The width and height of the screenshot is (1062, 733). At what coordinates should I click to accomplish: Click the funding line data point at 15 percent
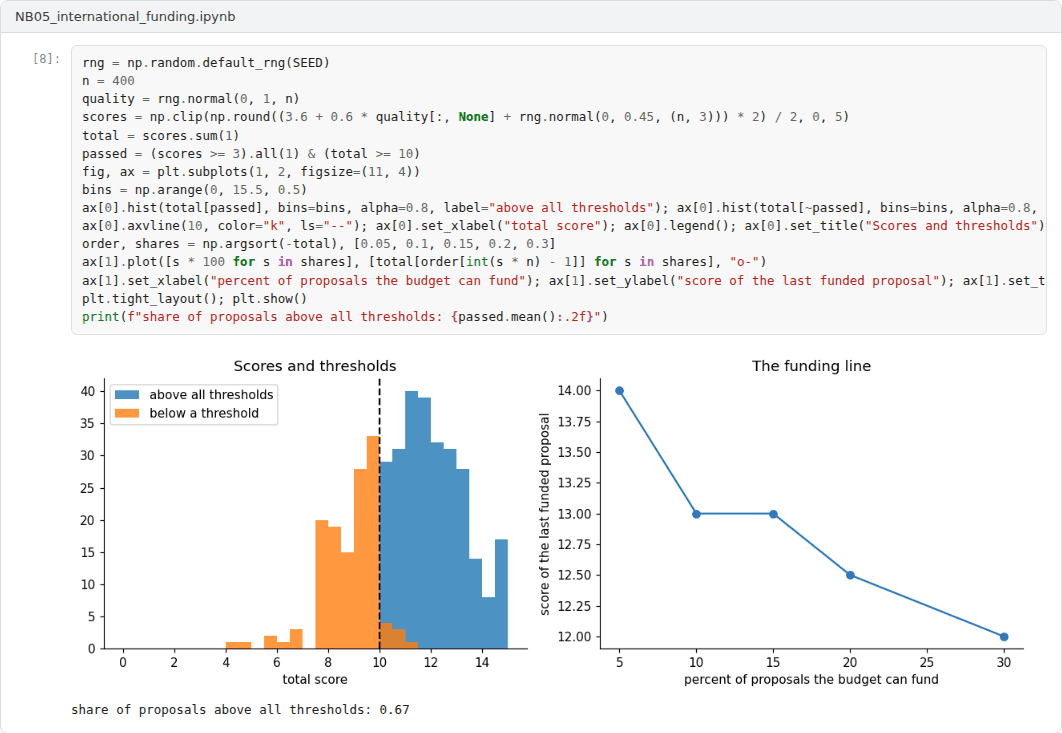773,514
